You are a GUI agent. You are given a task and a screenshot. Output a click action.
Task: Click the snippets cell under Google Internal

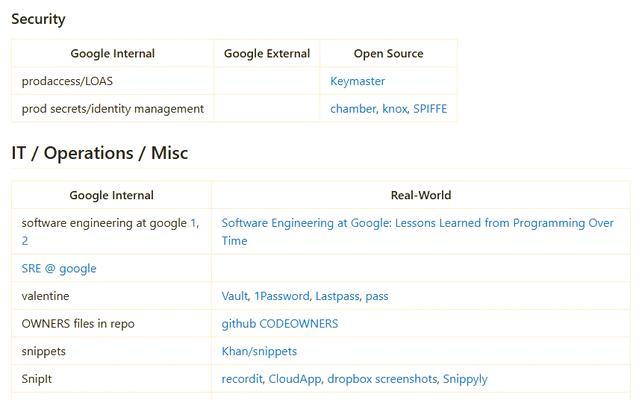(x=111, y=352)
